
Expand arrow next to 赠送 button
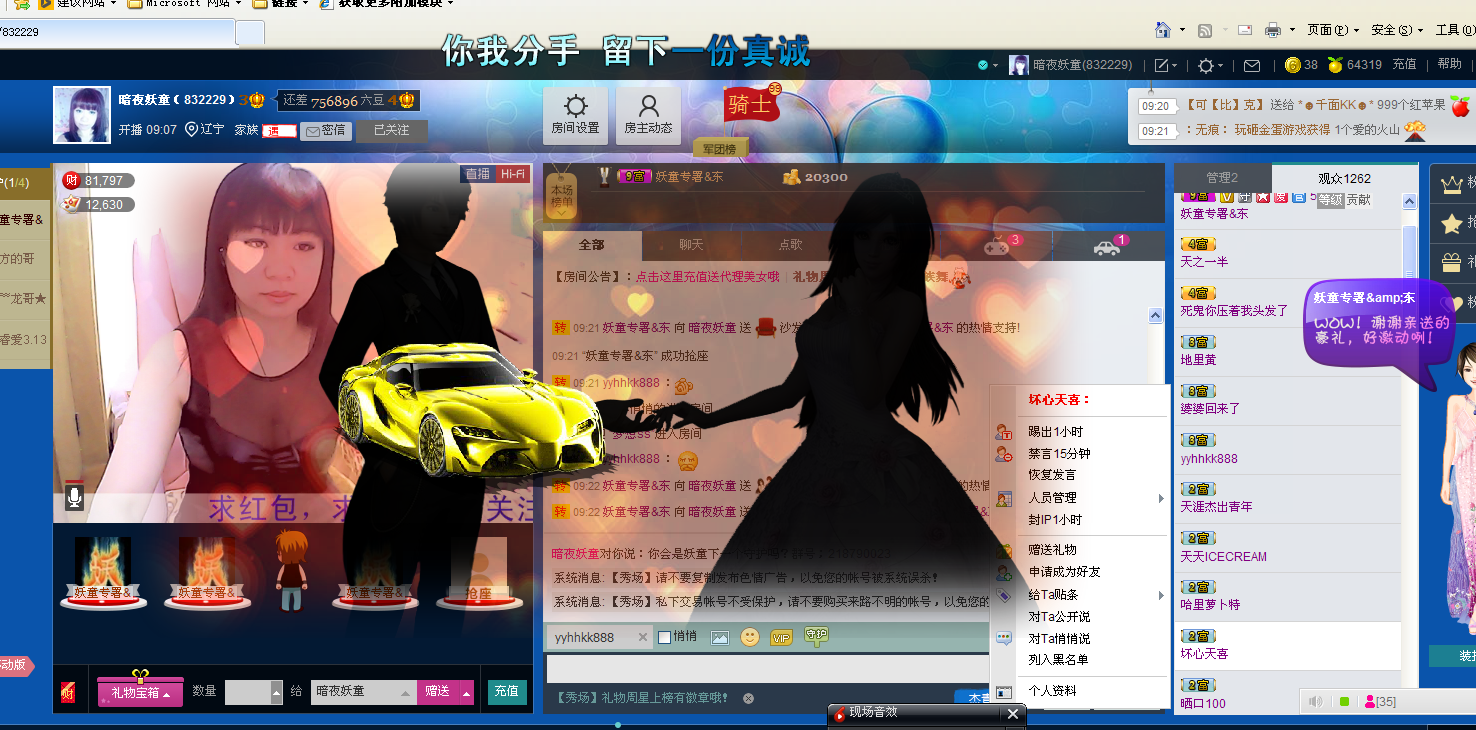[466, 692]
